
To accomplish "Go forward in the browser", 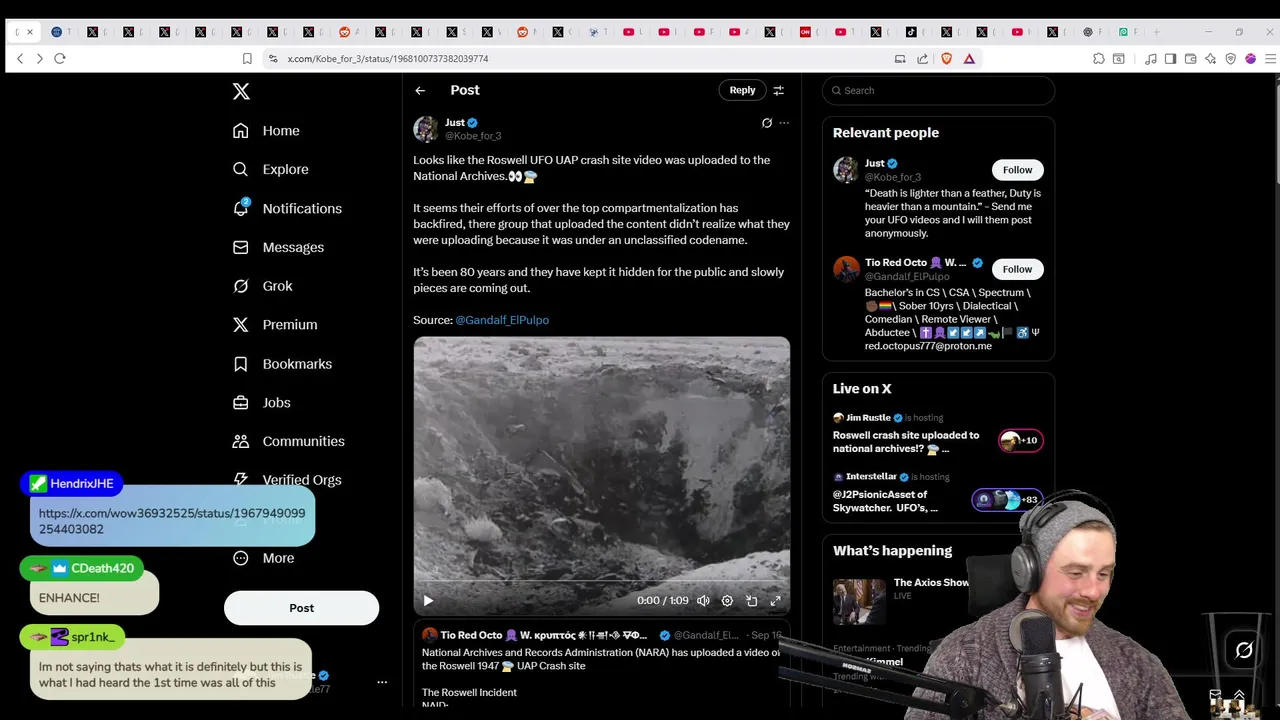I will 40,59.
